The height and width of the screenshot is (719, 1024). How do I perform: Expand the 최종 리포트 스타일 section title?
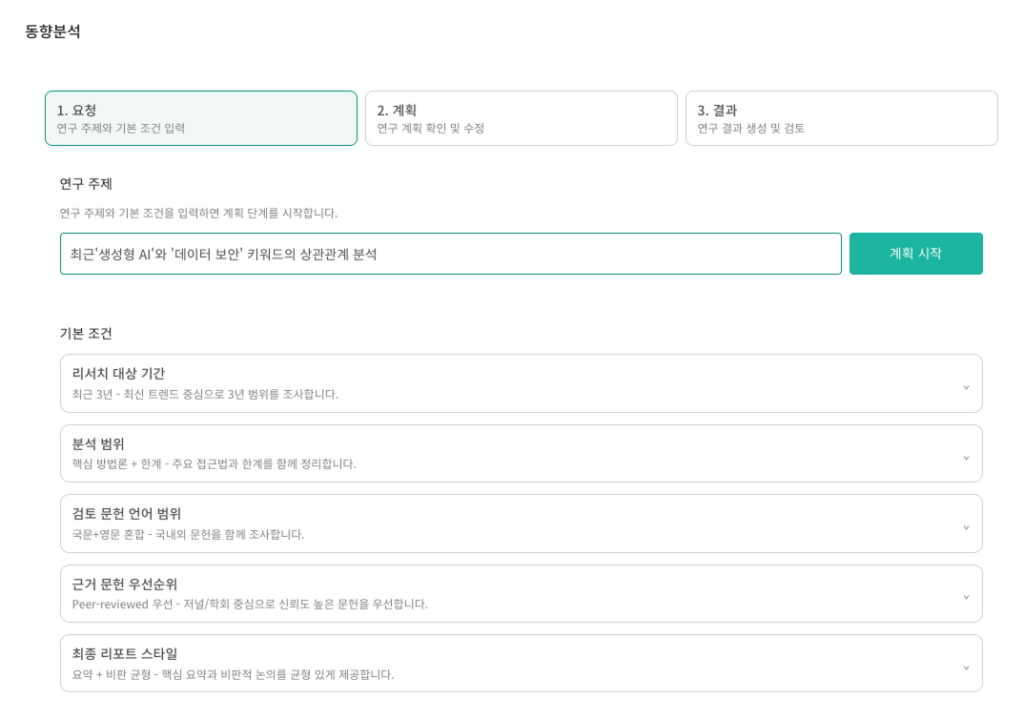125,654
